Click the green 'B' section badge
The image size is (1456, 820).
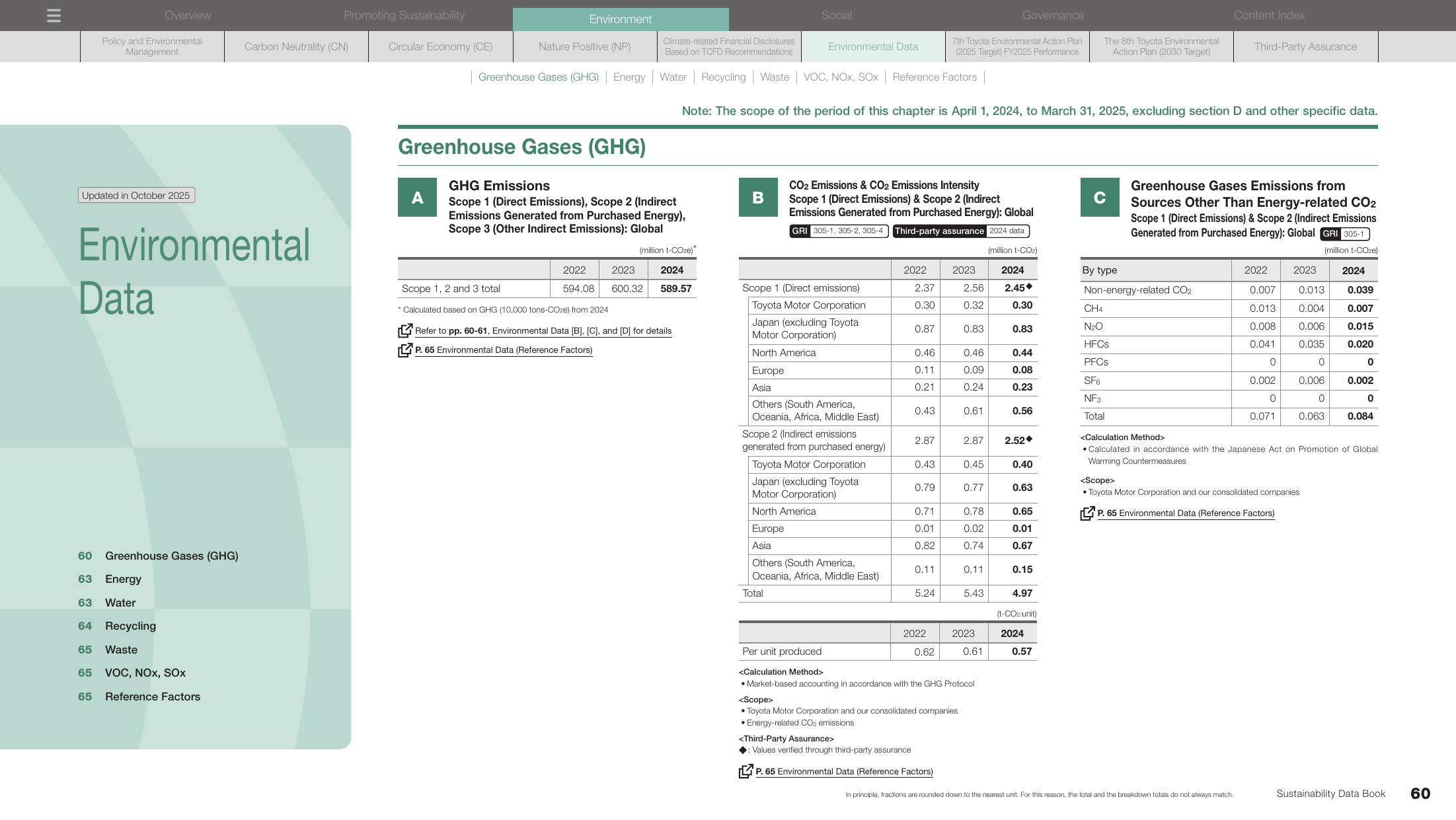(x=758, y=198)
